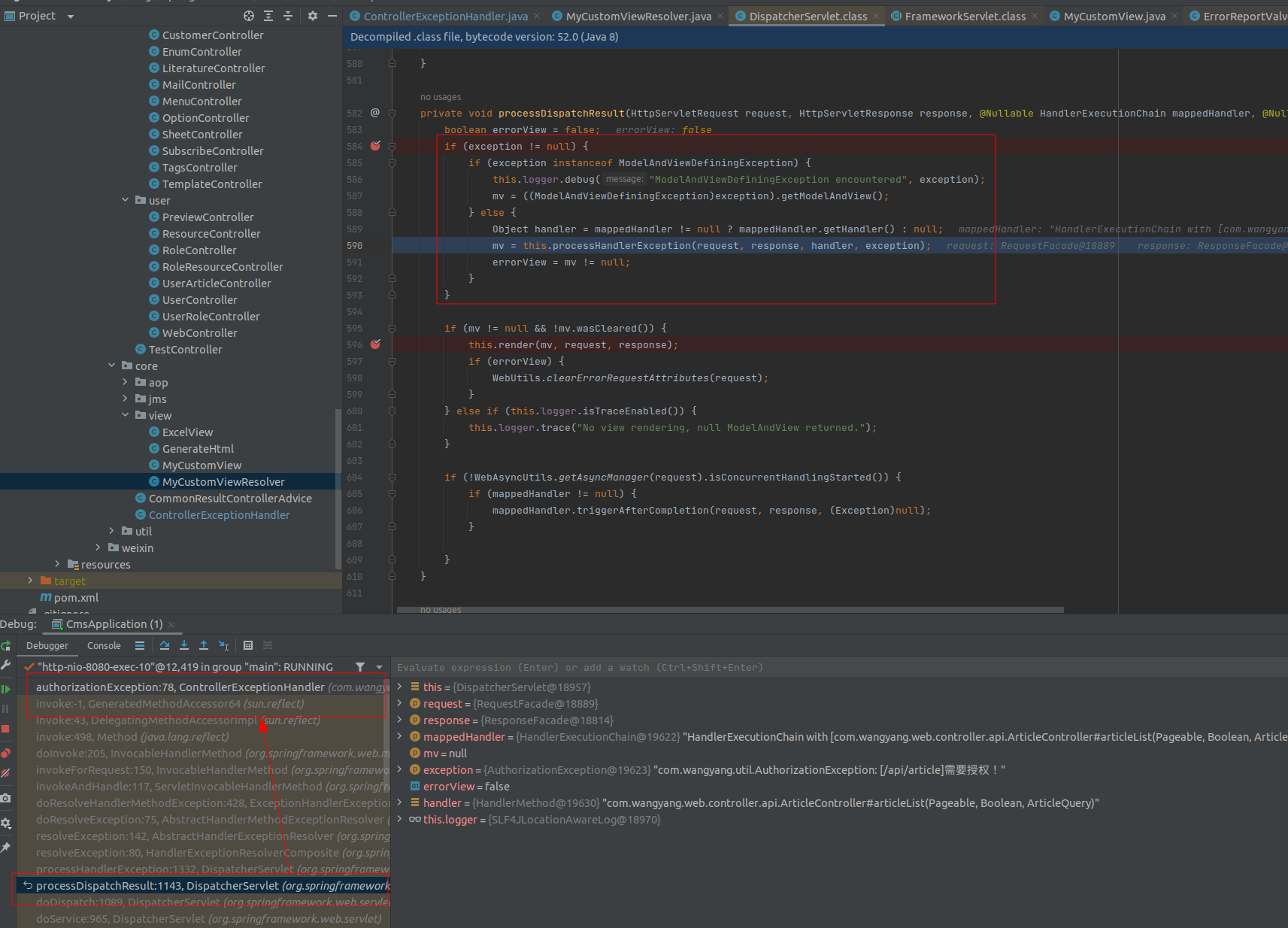Screen dimensions: 1288x928
Task: Switch to Console tab in Debug panel
Action: 104,645
